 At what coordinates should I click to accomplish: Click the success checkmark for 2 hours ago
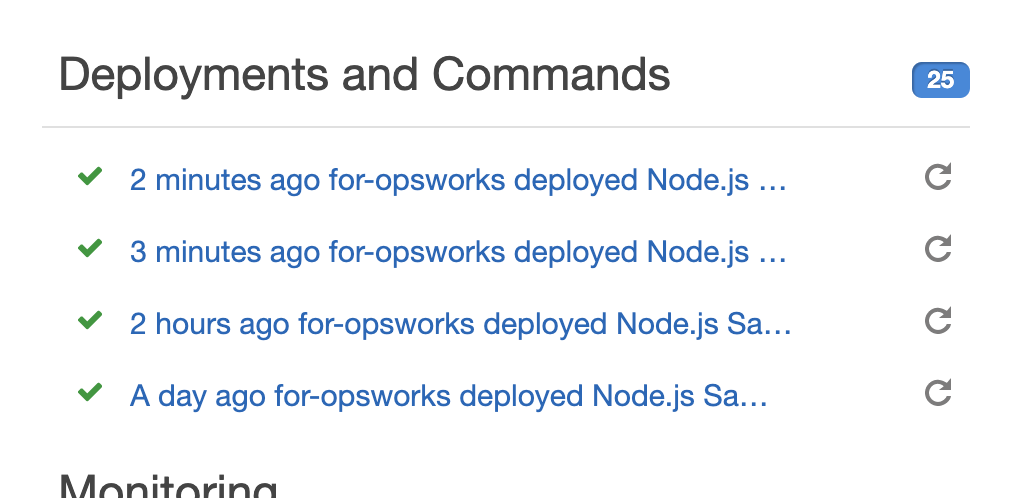pyautogui.click(x=90, y=321)
